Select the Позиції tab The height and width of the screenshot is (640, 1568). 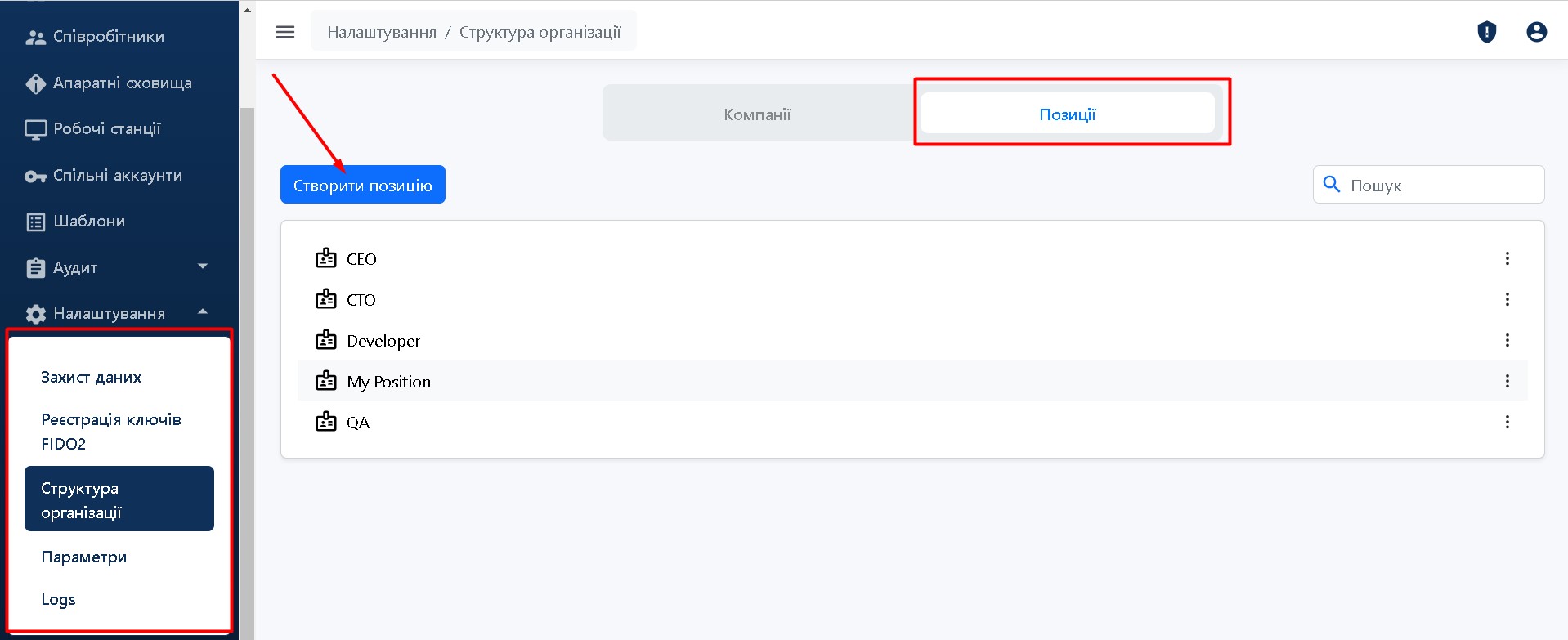click(x=1067, y=114)
